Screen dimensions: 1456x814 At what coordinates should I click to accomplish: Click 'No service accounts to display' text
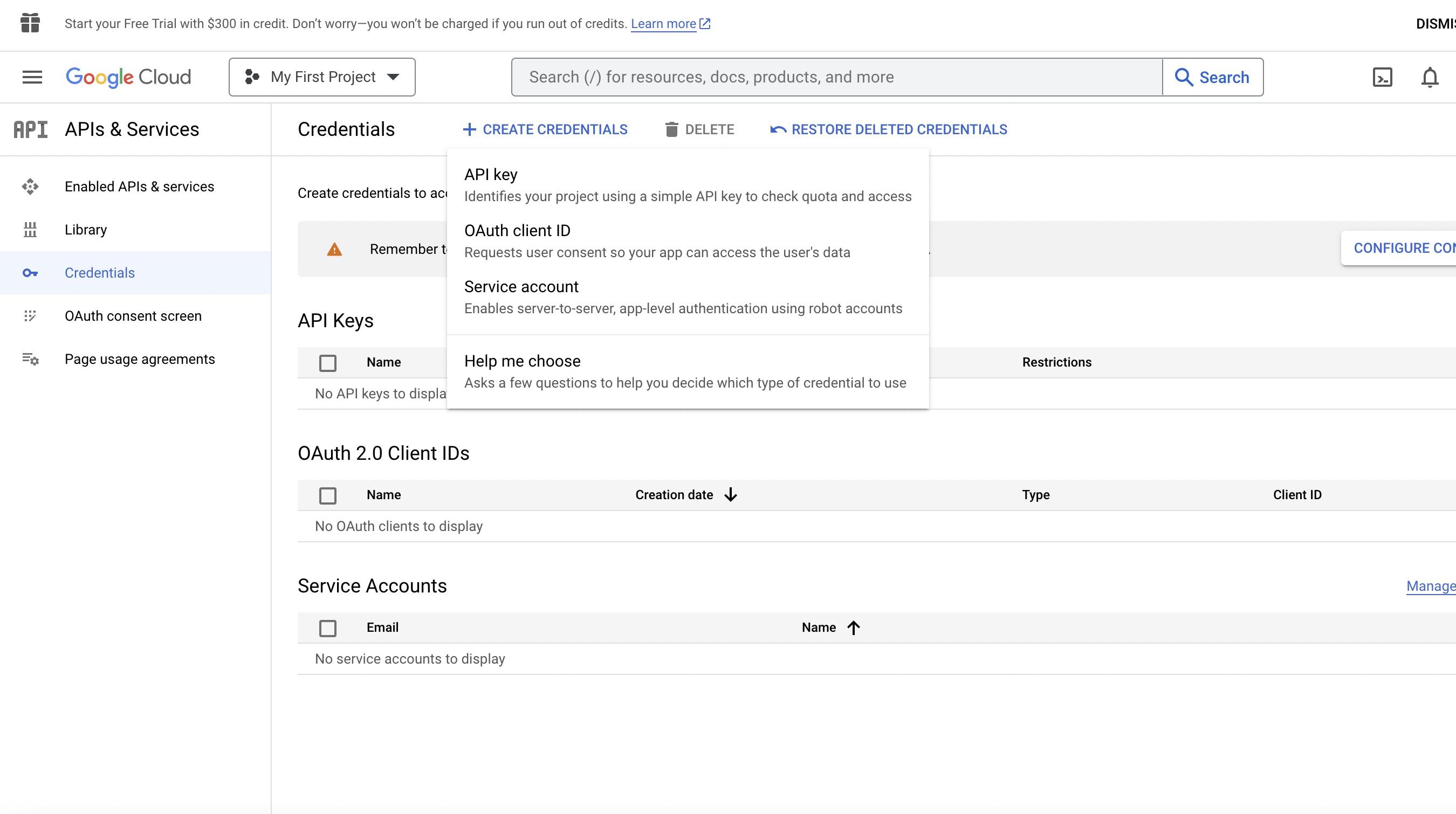(x=410, y=659)
